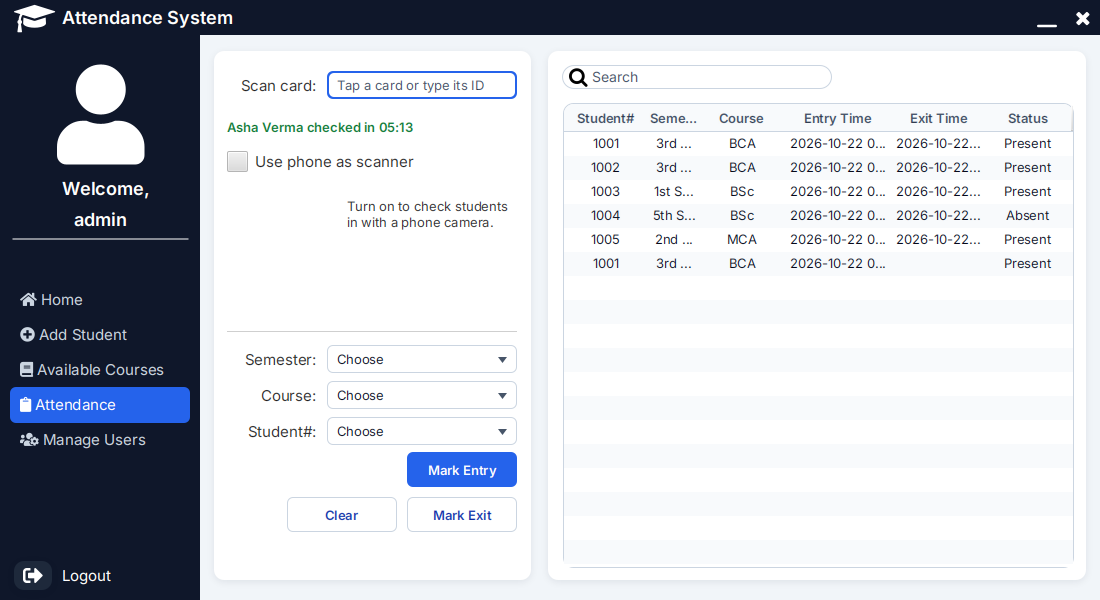The image size is (1100, 600).
Task: Open the Student# combo box
Action: click(422, 432)
